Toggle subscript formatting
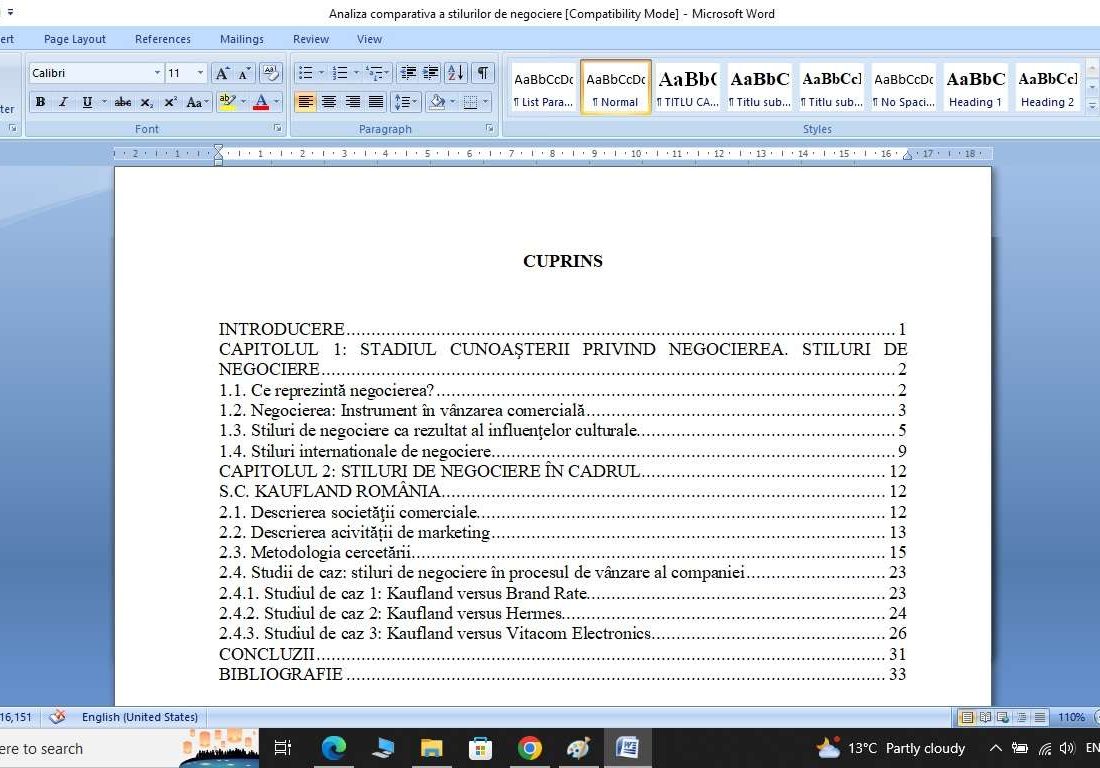The width and height of the screenshot is (1100, 768). 147,102
